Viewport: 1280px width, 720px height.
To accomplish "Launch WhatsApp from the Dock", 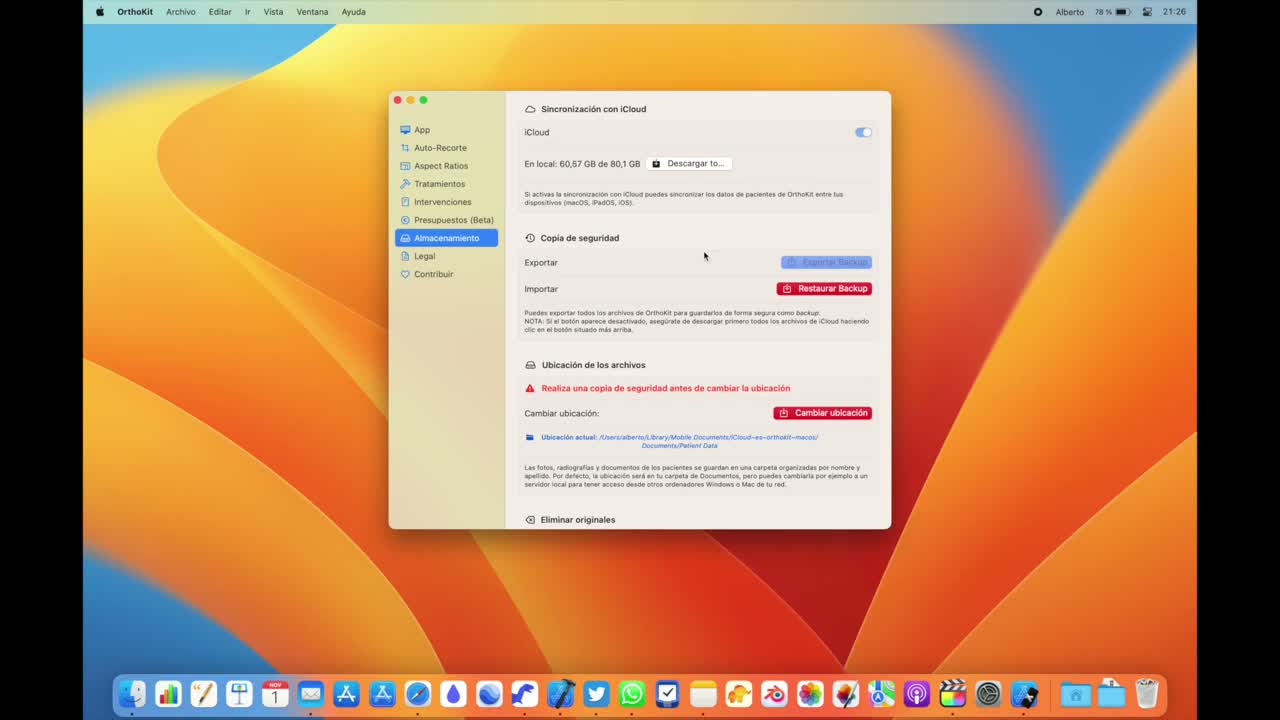I will [632, 693].
